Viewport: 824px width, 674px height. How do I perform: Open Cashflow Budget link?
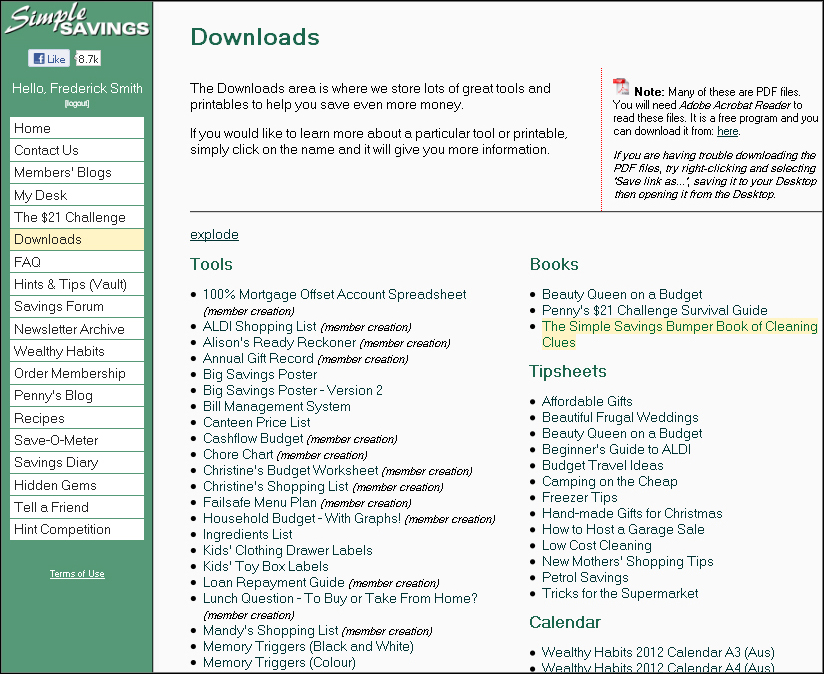coord(253,439)
